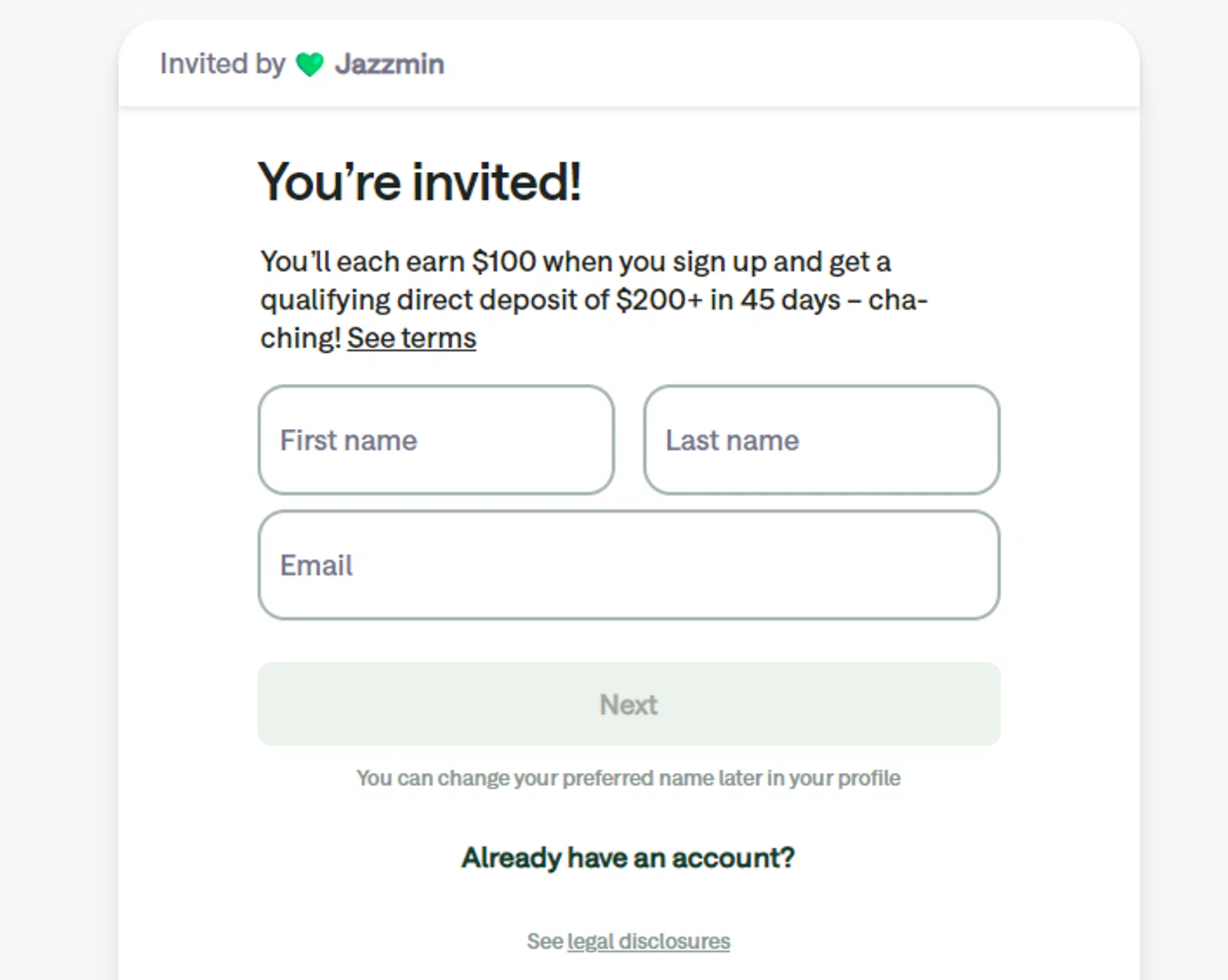The height and width of the screenshot is (980, 1228).
Task: Click the inviter name Jazzmin
Action: click(390, 64)
